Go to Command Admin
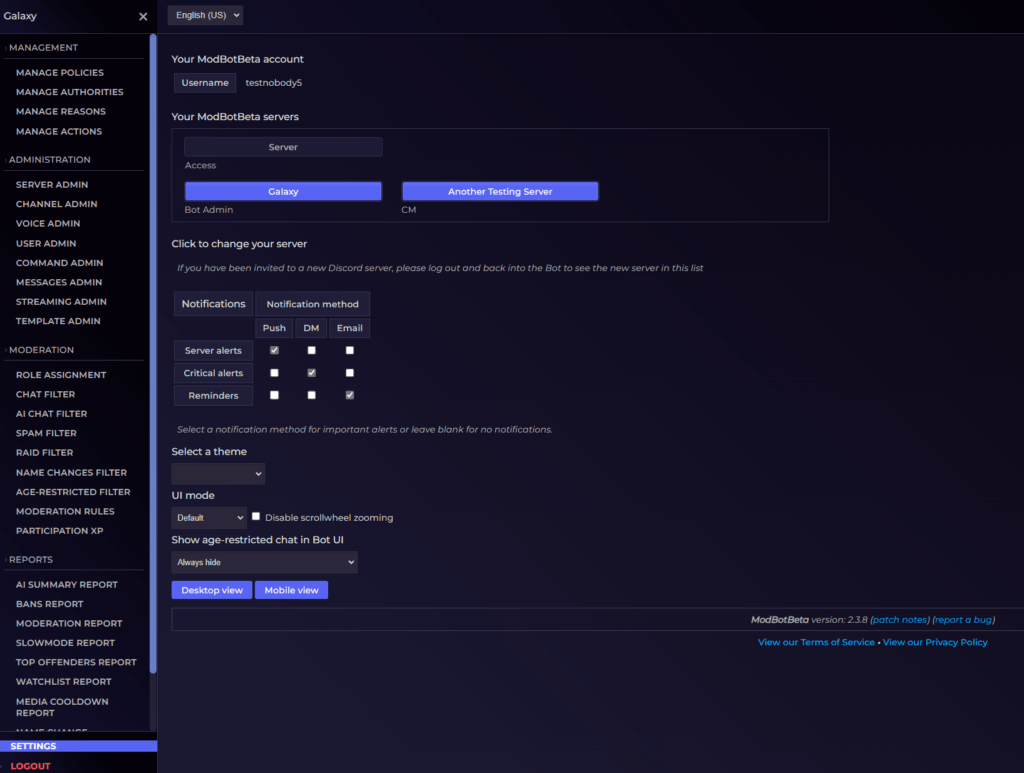The height and width of the screenshot is (773, 1024). click(59, 262)
